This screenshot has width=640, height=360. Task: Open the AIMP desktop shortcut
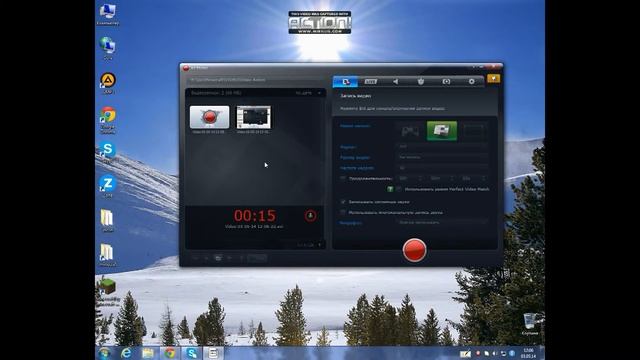click(108, 83)
